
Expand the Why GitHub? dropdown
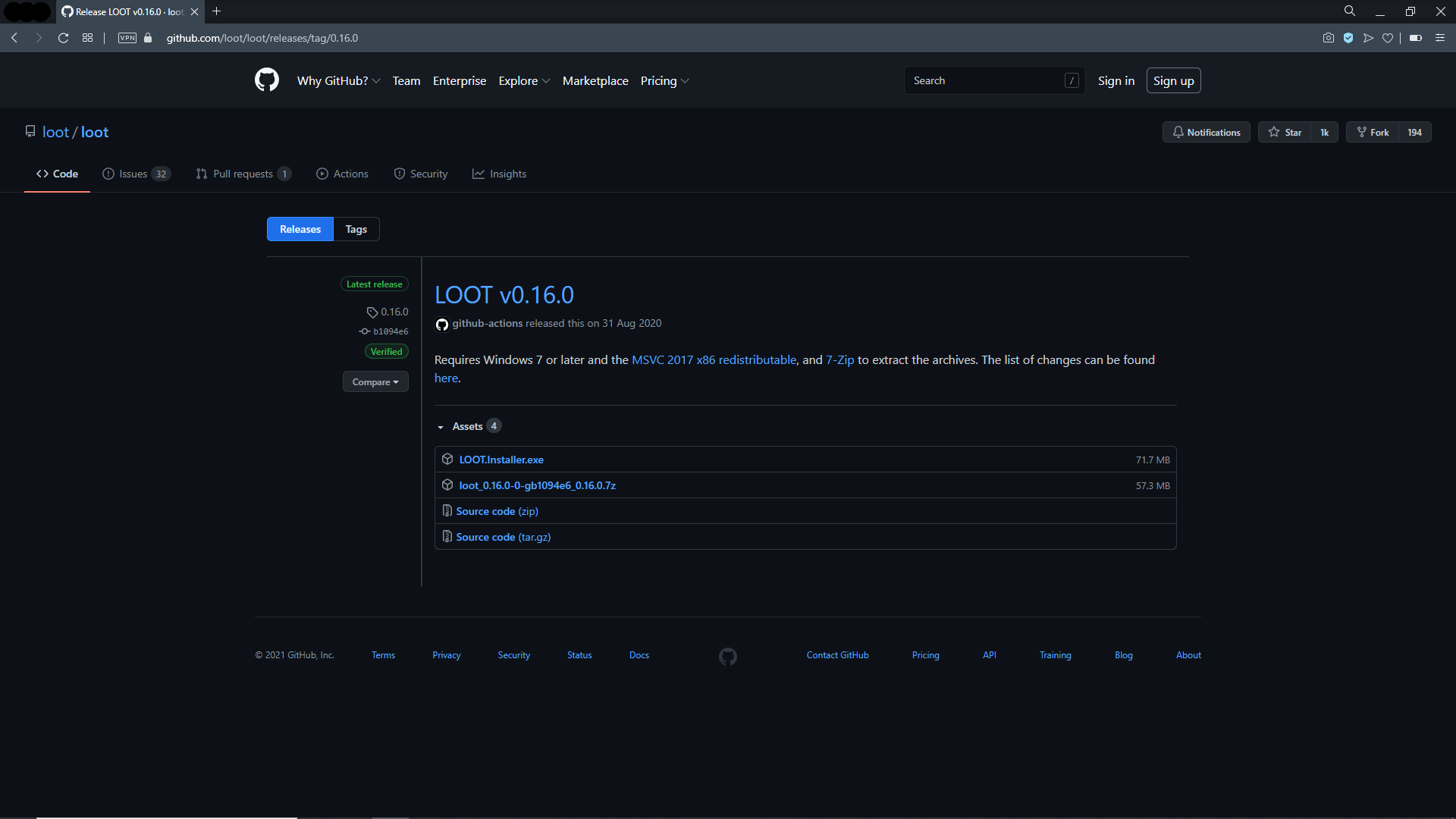pyautogui.click(x=338, y=81)
